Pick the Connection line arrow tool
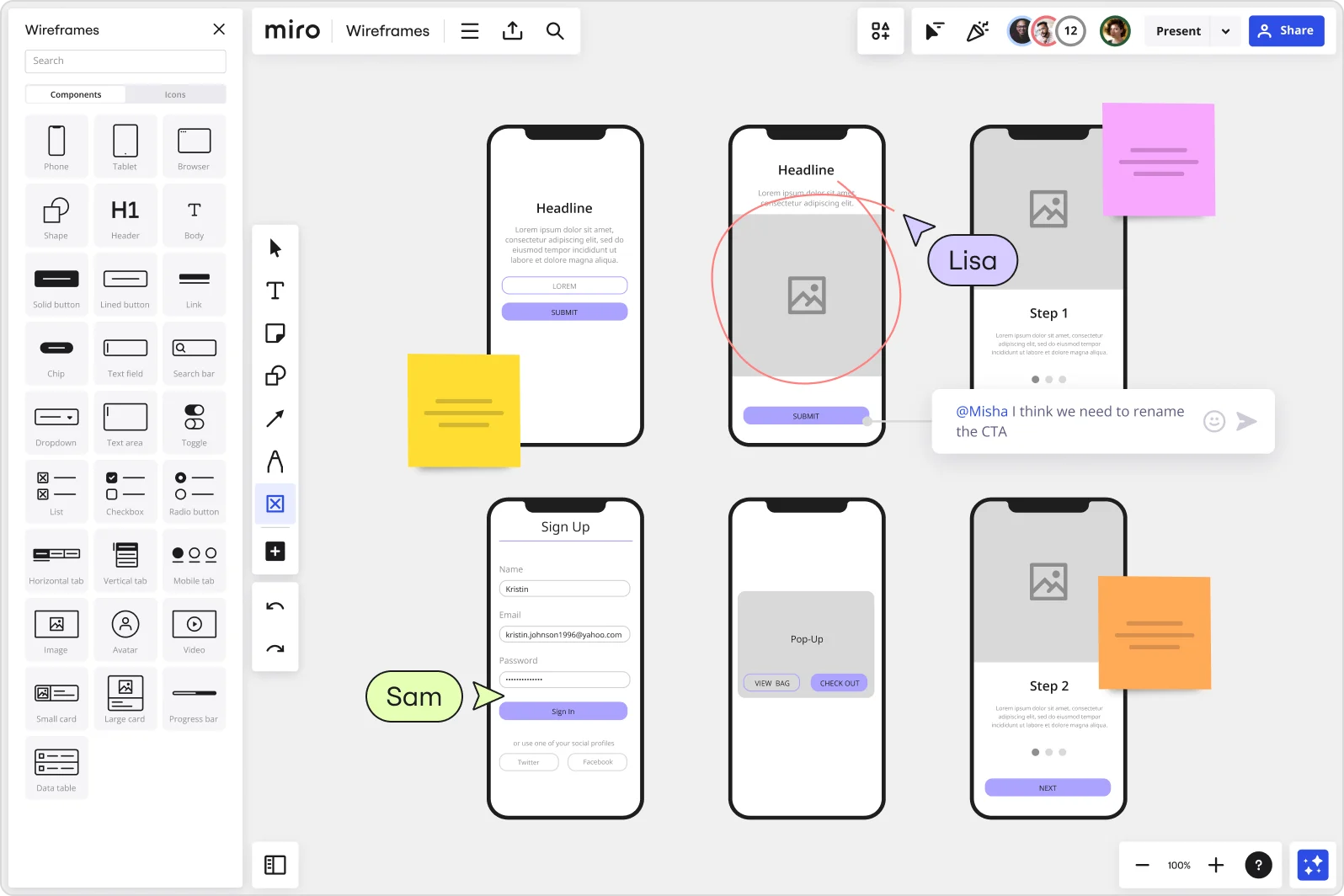 (x=275, y=419)
